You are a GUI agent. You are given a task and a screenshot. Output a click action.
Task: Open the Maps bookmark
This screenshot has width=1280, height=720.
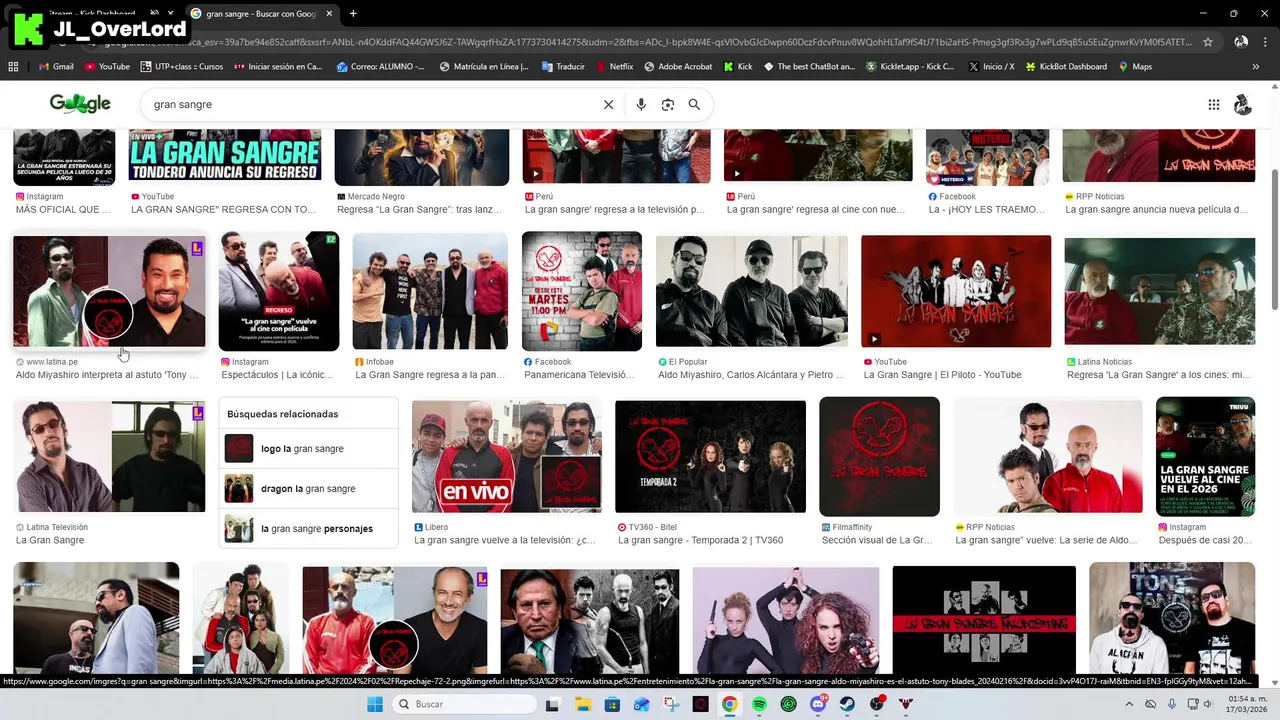1135,67
